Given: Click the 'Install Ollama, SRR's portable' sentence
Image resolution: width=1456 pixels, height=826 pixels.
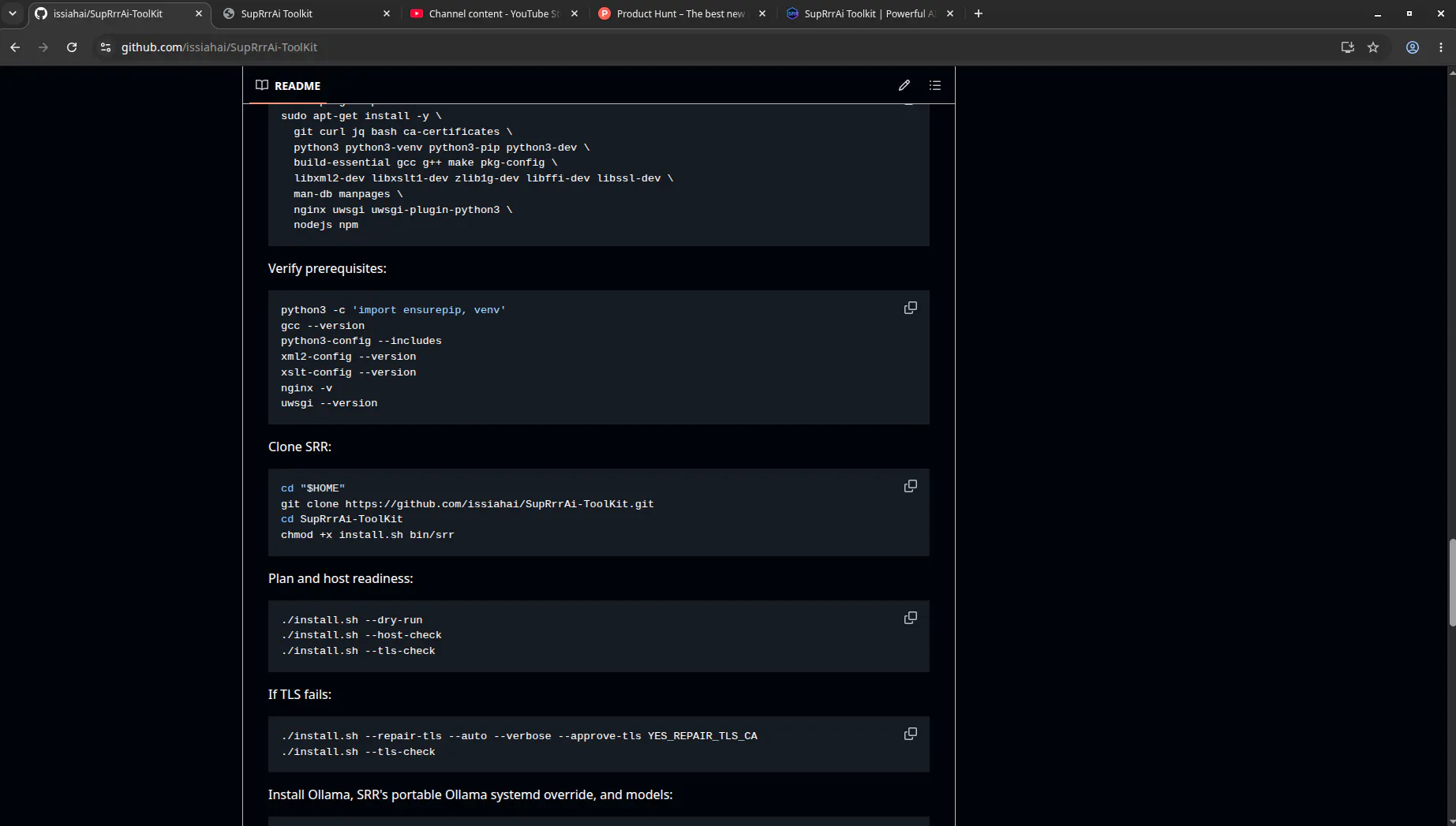Looking at the screenshot, I should [470, 794].
